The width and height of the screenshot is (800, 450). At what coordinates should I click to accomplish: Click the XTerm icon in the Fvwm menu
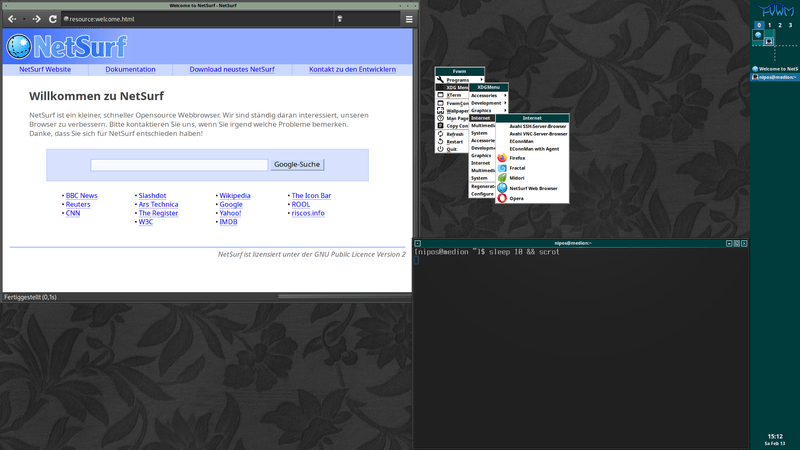coord(440,95)
